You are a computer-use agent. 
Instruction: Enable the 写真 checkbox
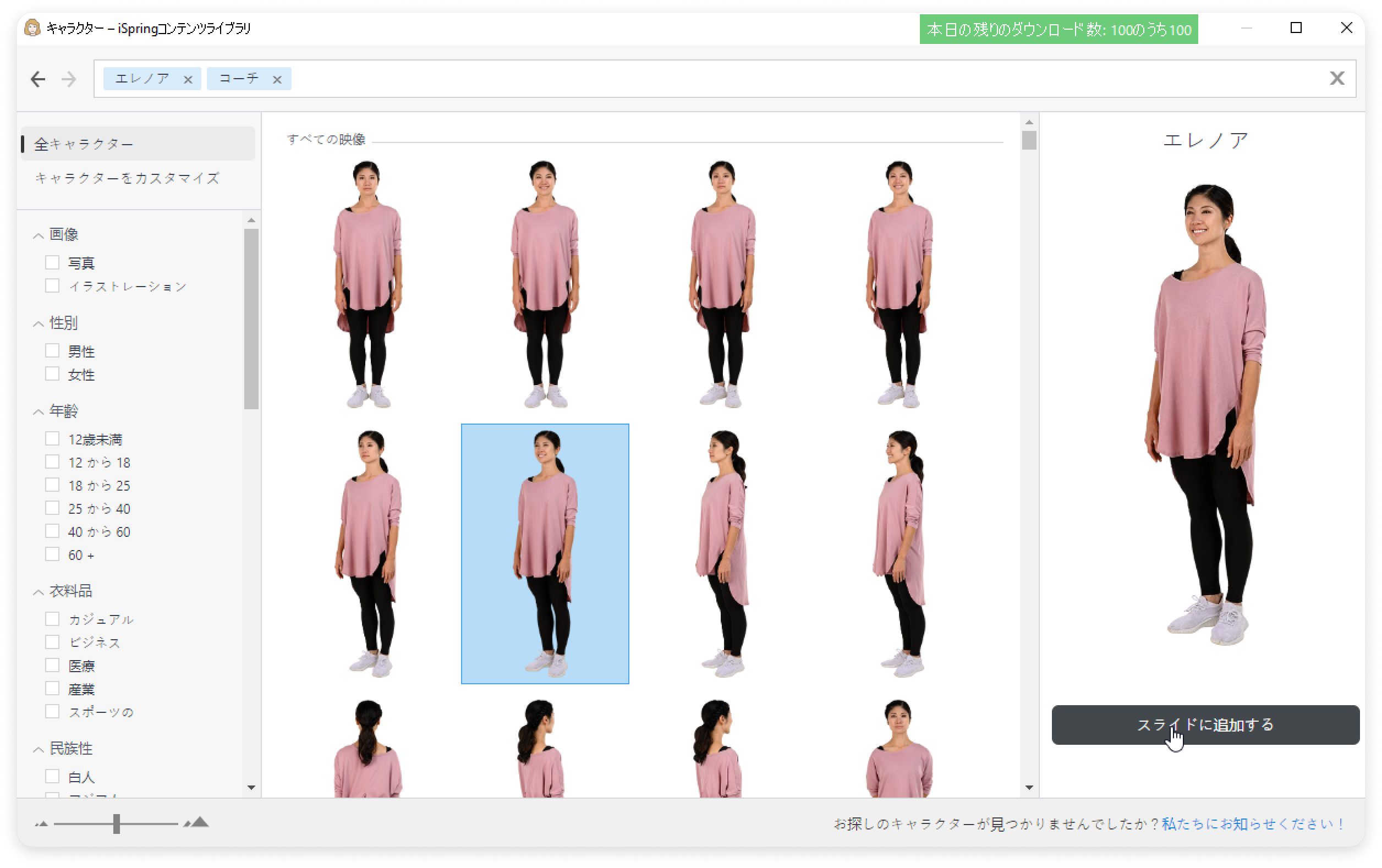click(x=52, y=263)
